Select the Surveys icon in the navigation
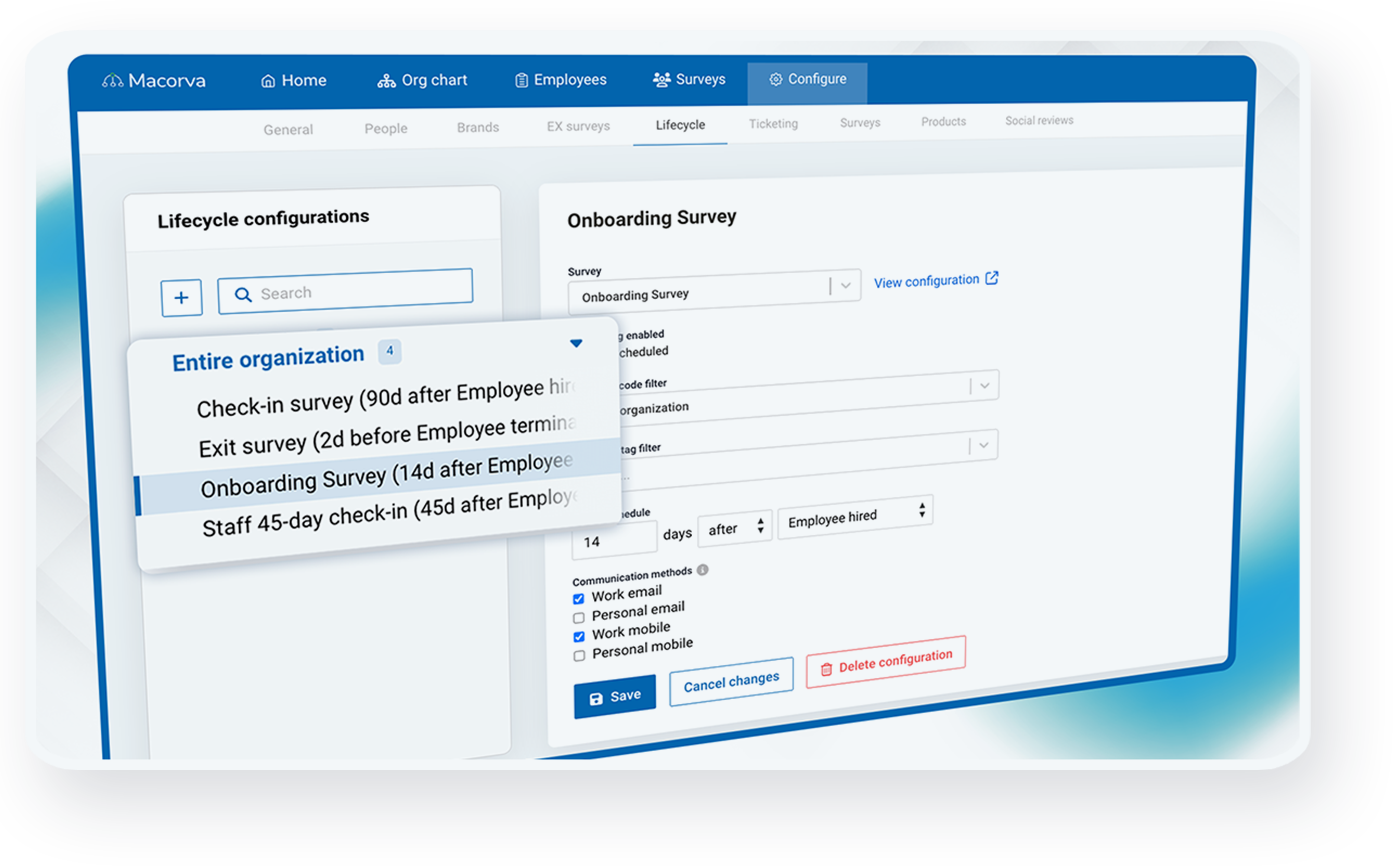 pyautogui.click(x=660, y=78)
